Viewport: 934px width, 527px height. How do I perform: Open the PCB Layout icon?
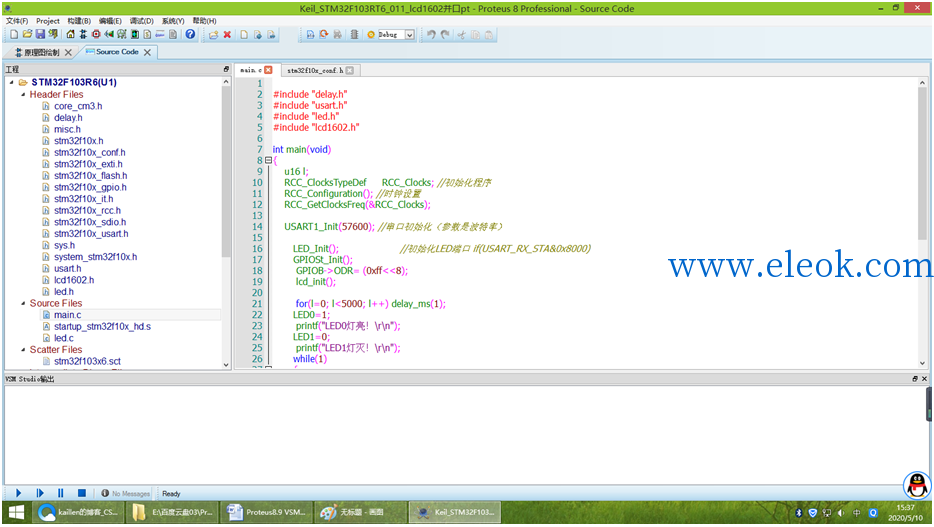[x=96, y=35]
